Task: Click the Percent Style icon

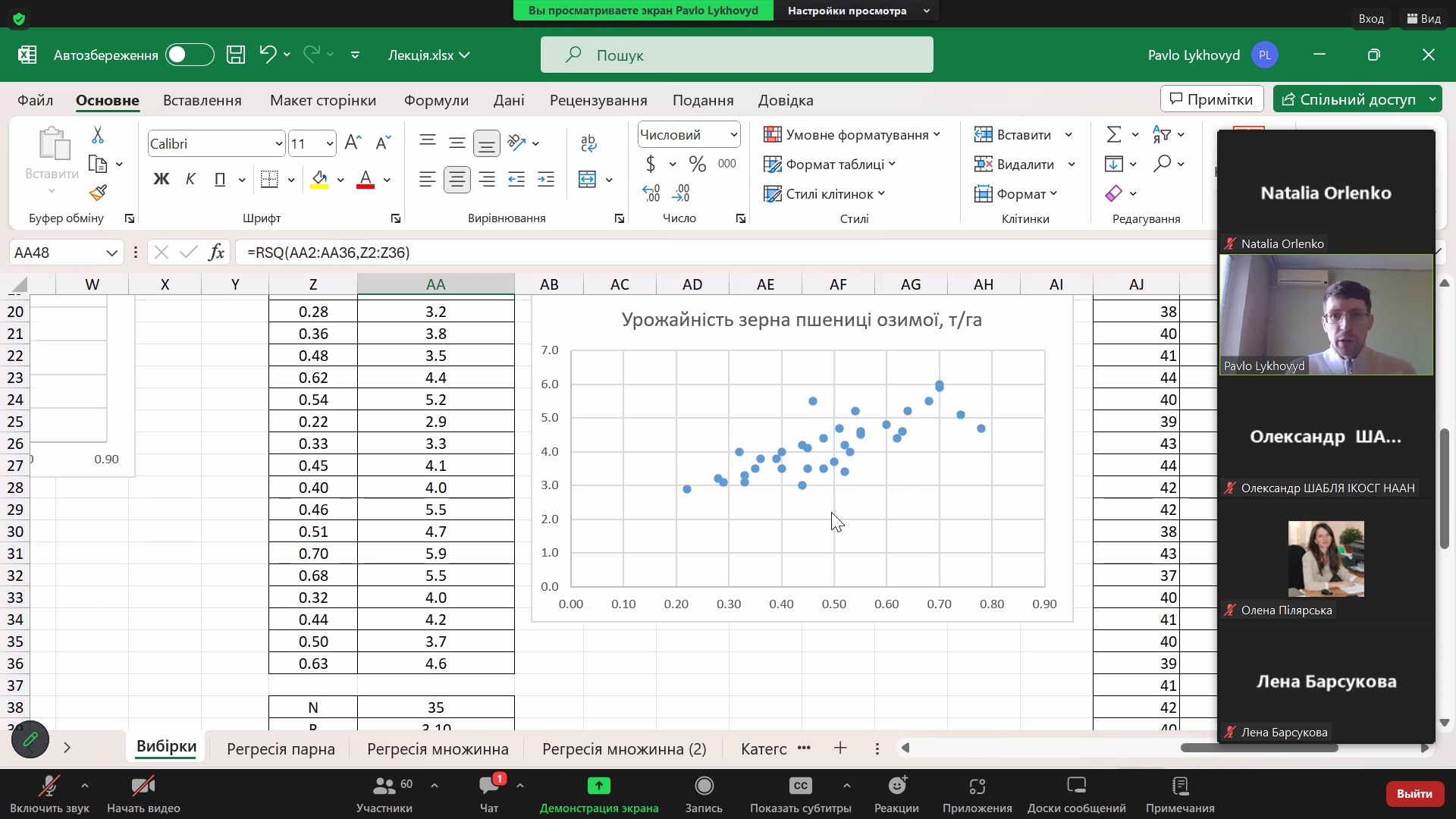Action: [x=697, y=164]
